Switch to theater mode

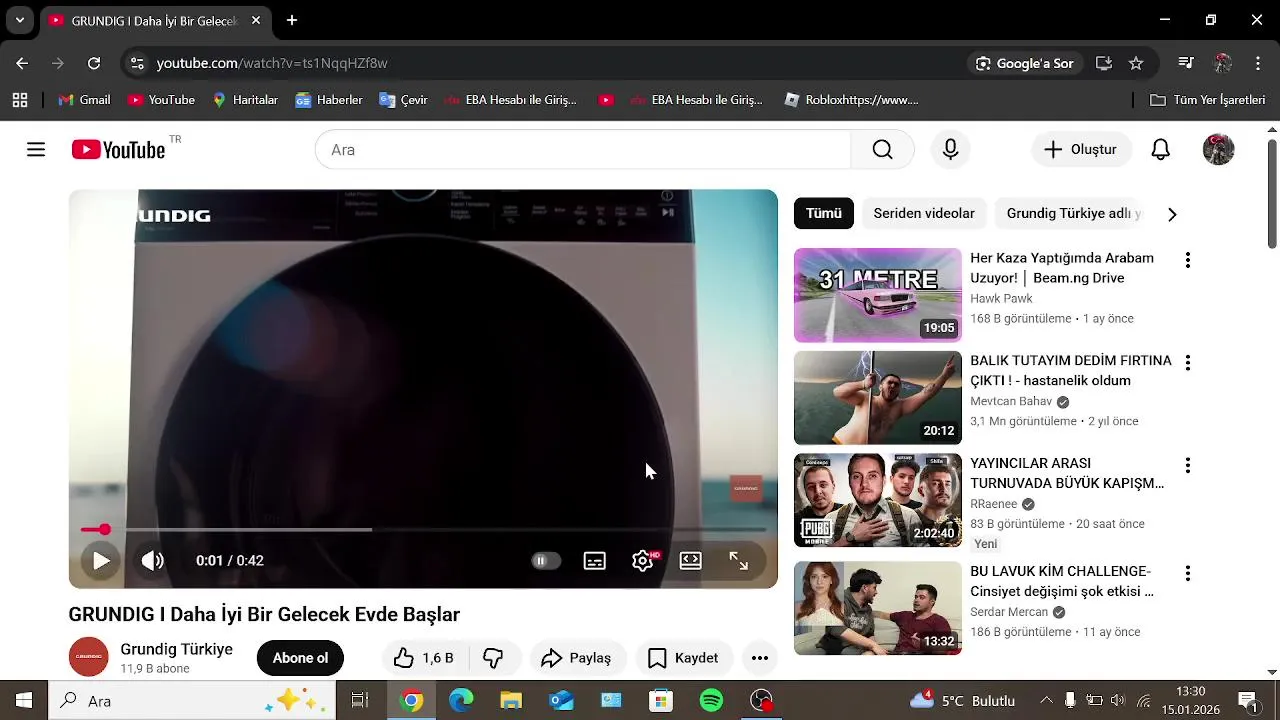pos(691,561)
